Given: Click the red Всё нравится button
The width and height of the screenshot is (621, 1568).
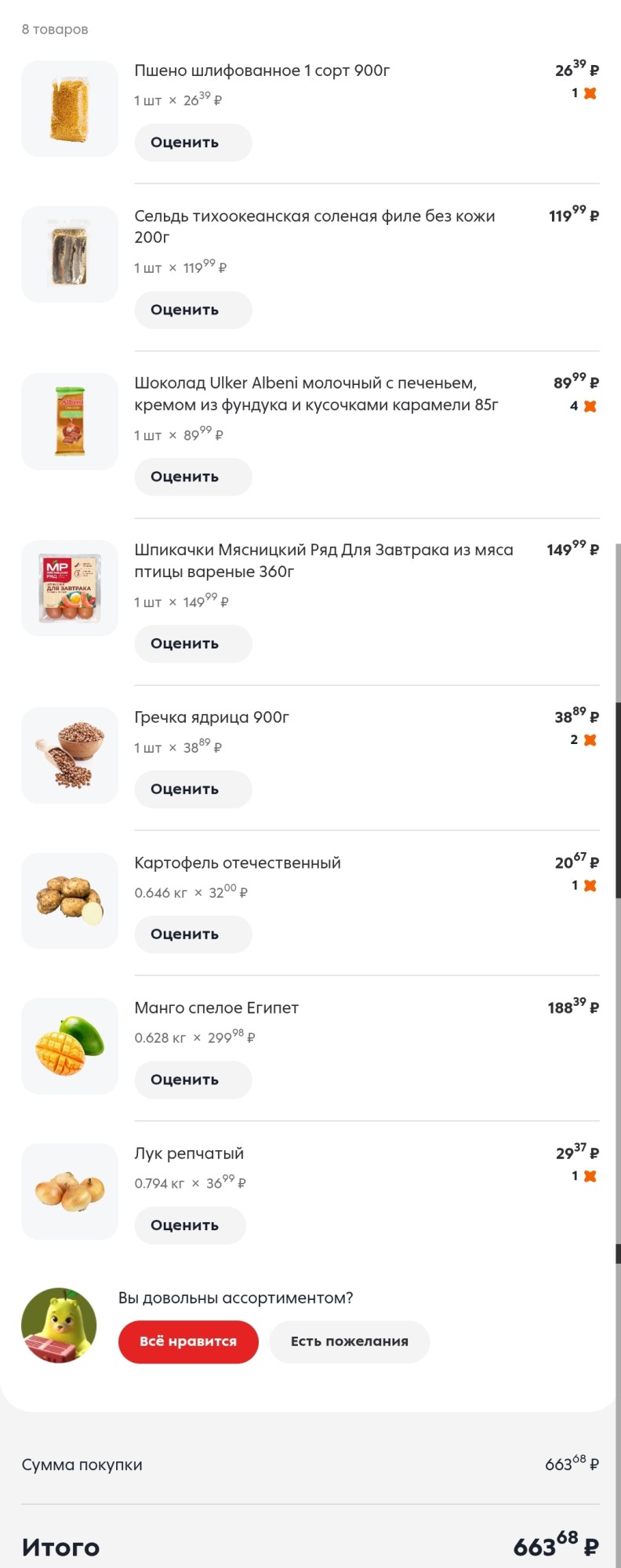Looking at the screenshot, I should pos(188,1341).
